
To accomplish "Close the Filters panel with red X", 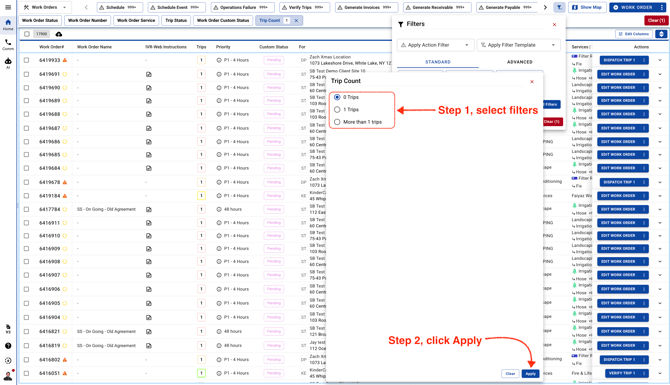I will (x=554, y=24).
